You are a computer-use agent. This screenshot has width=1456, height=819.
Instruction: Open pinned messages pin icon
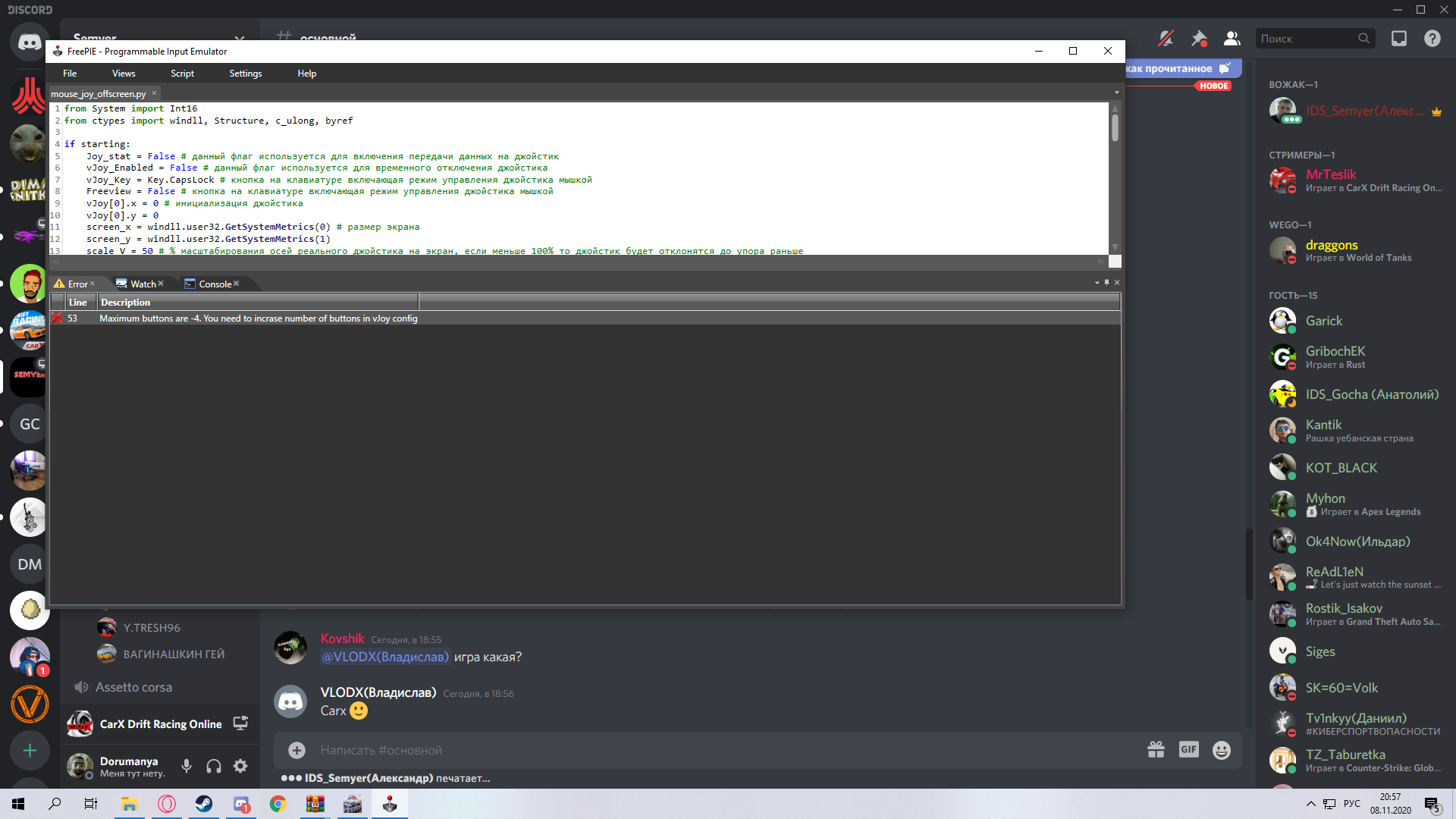[1199, 39]
